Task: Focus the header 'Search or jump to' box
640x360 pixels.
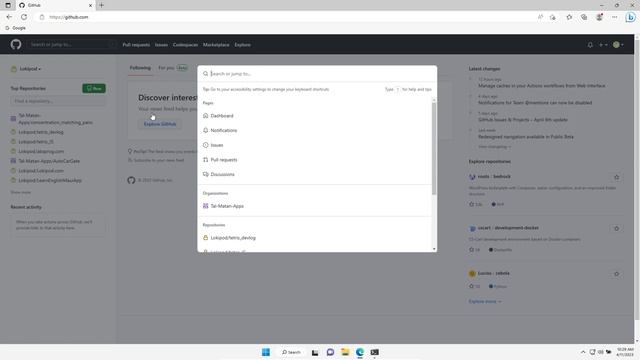Action: (x=71, y=44)
